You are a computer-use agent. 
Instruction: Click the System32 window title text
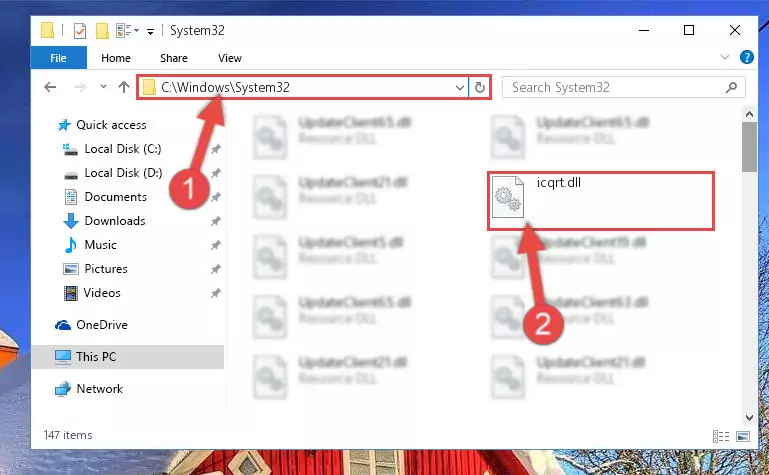(197, 30)
